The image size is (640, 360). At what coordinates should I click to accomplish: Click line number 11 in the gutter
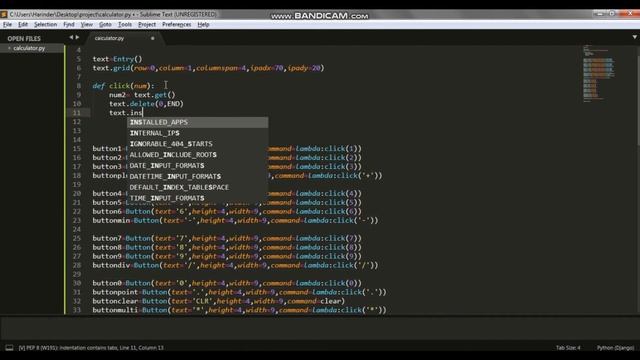point(77,113)
